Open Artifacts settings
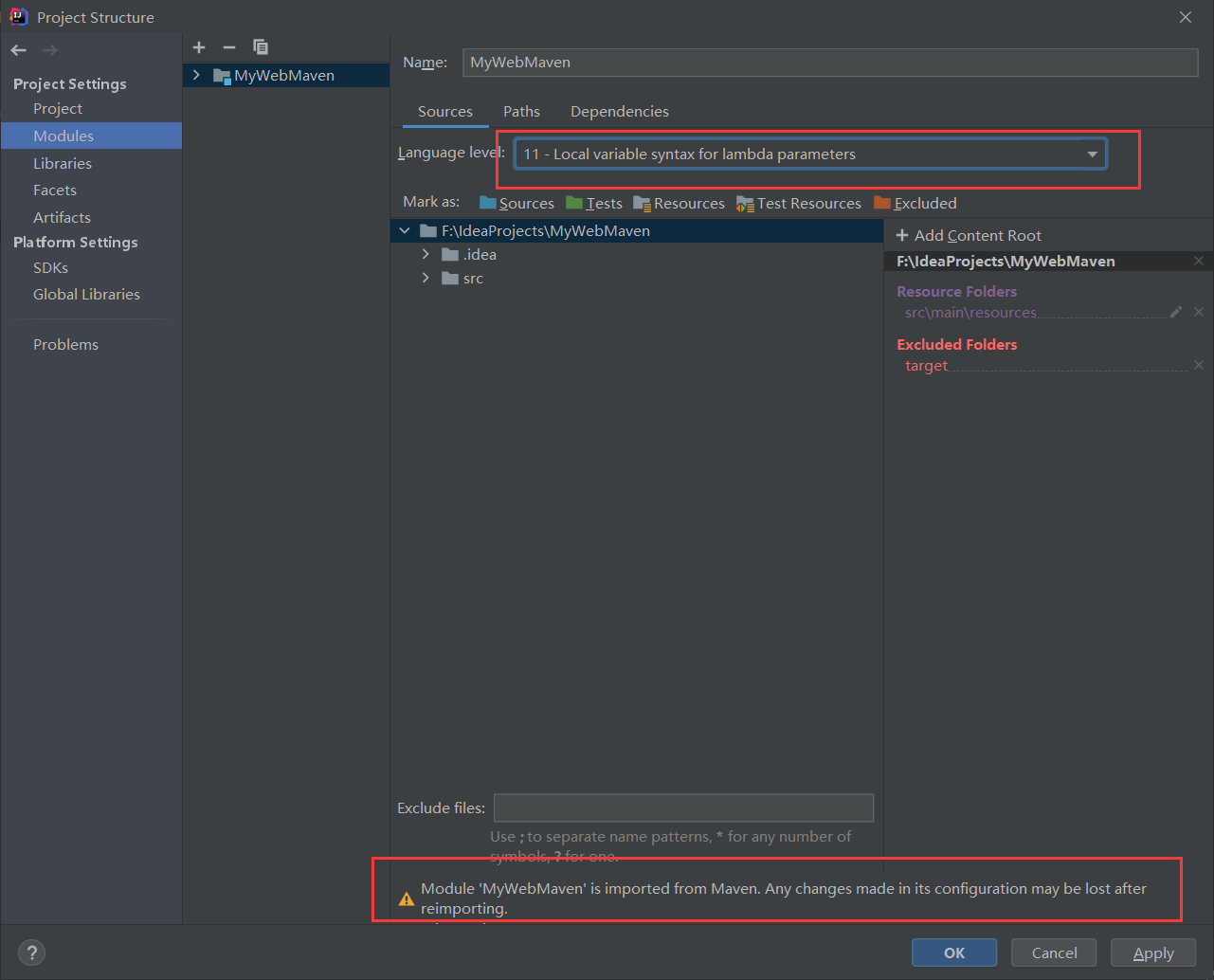The image size is (1214, 980). tap(62, 217)
